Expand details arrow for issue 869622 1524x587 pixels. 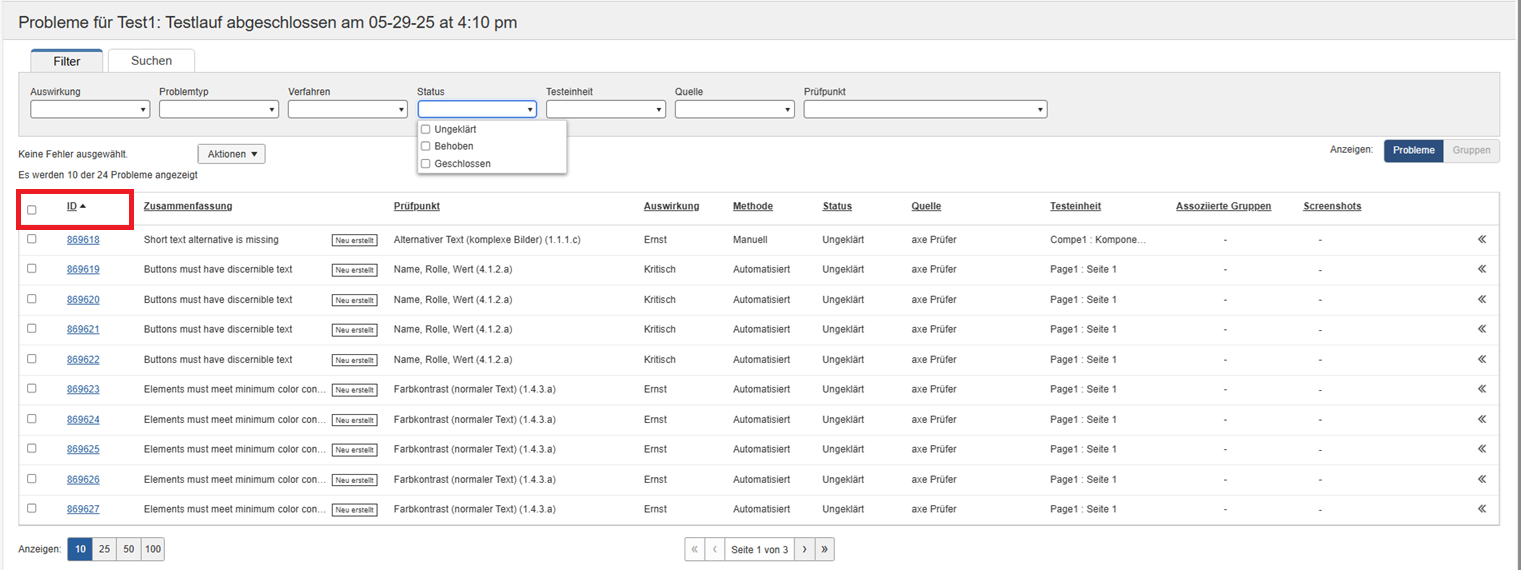(1482, 359)
